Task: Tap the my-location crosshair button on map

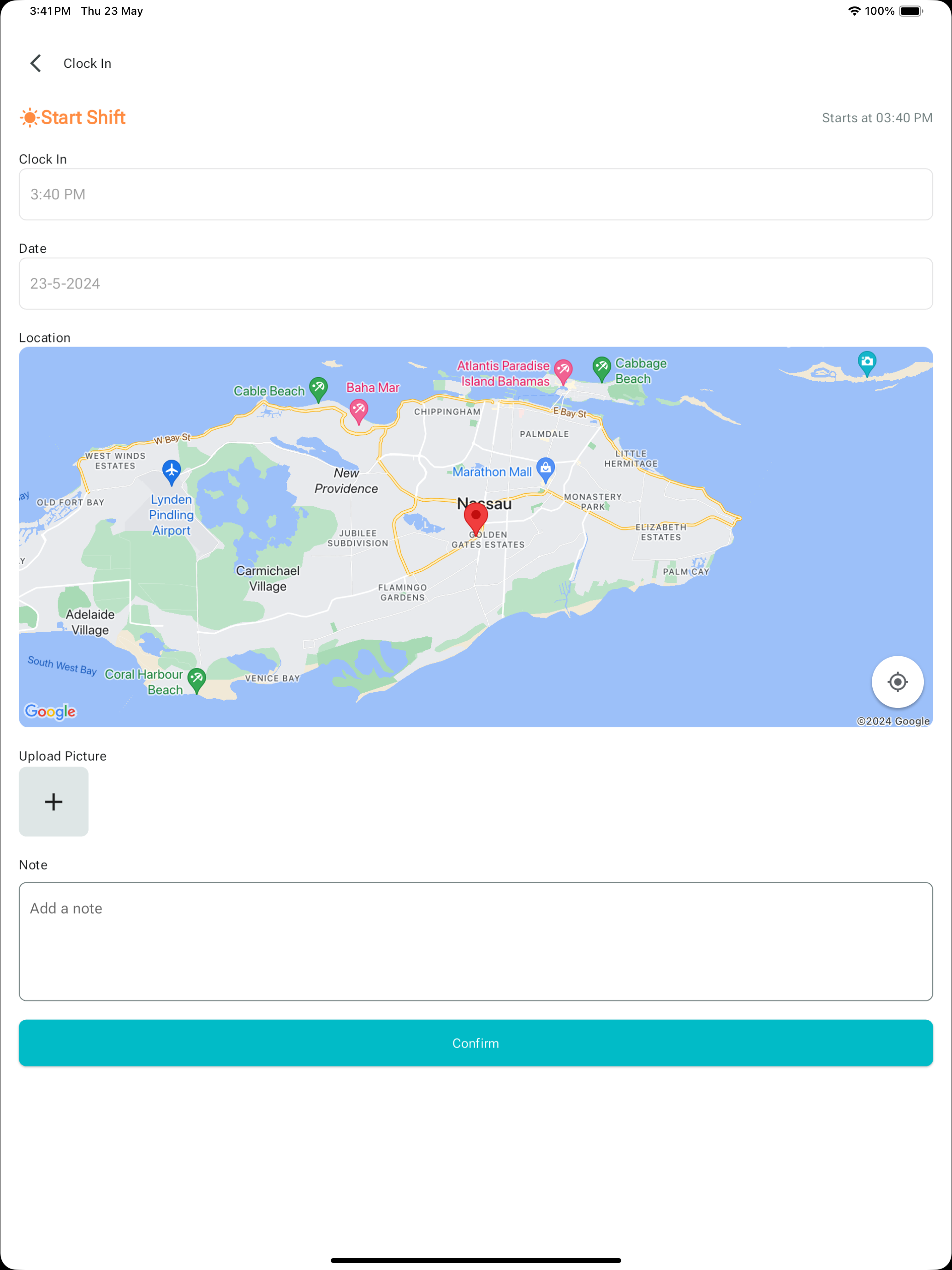Action: 898,682
